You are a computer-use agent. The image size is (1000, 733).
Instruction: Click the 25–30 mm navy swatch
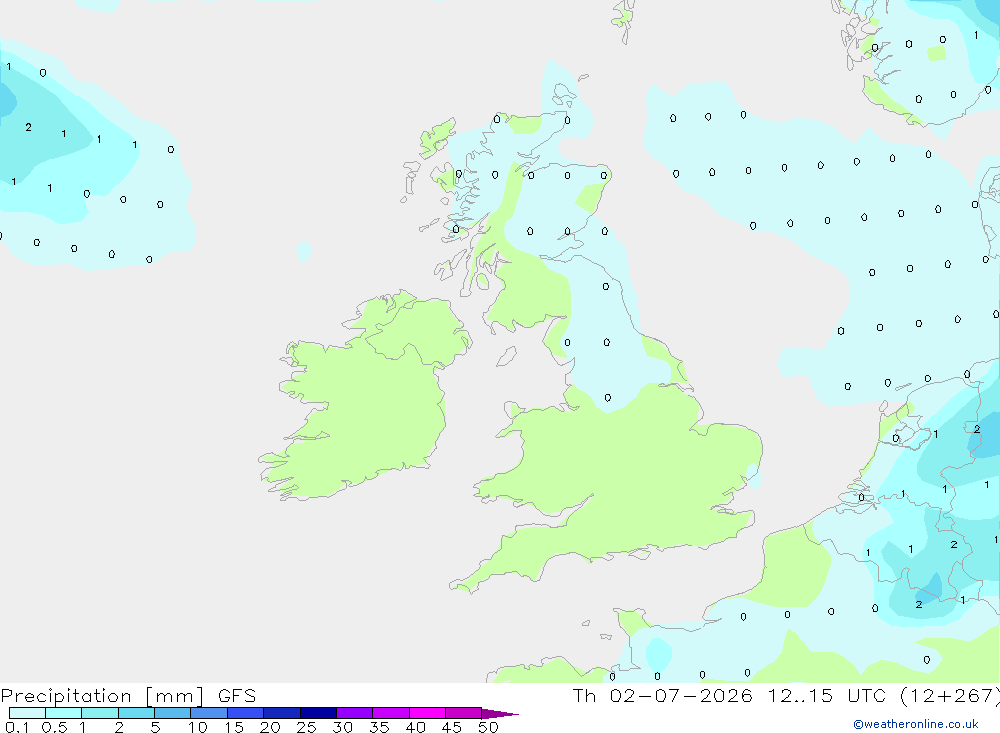click(318, 713)
